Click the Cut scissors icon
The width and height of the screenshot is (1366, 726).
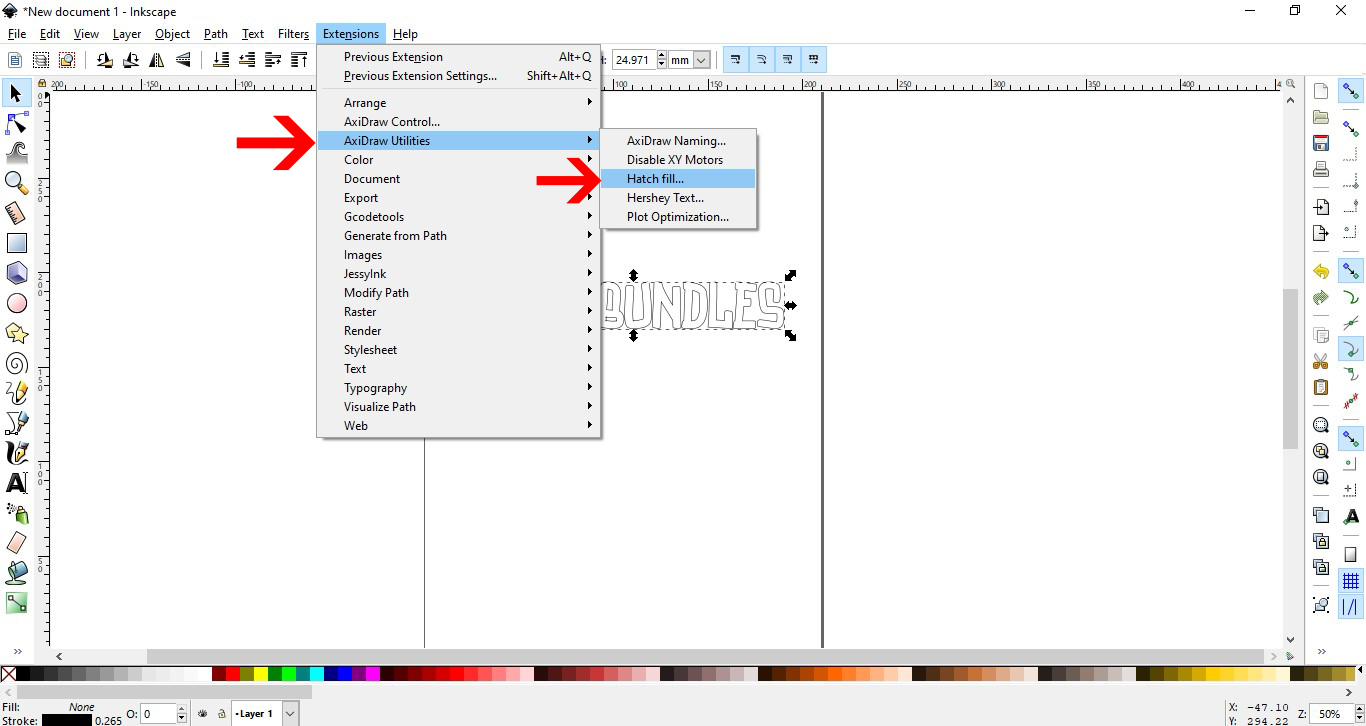point(1321,361)
